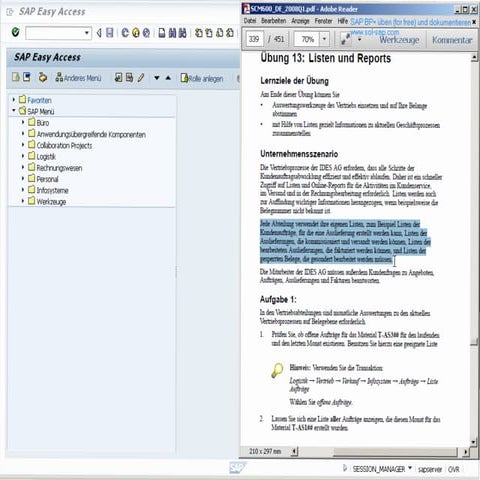Click the PDF horizontal scrollbar thumb

[x=395, y=452]
